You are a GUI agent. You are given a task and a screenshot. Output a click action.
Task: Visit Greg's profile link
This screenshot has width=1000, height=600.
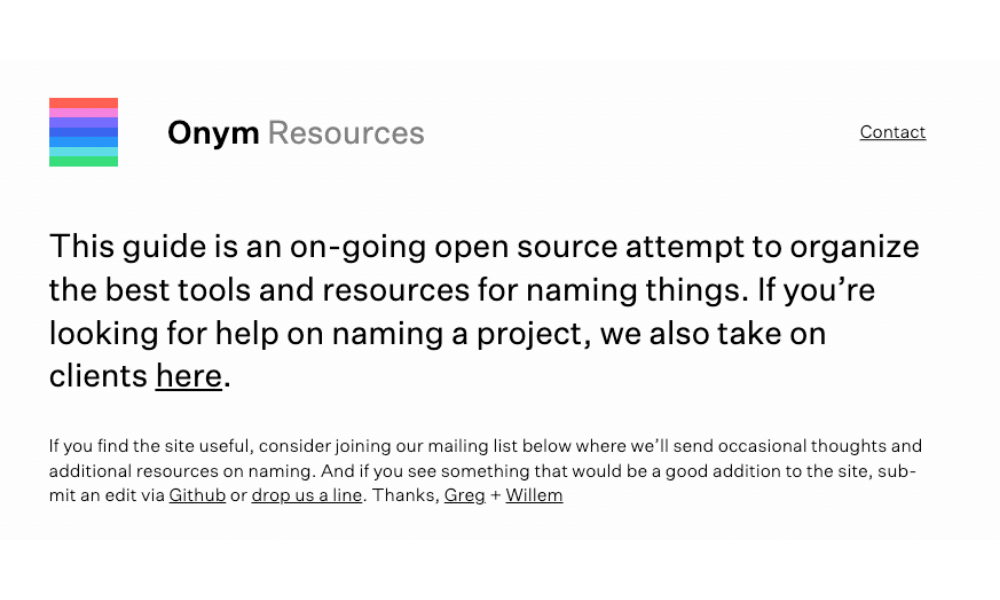pos(464,495)
